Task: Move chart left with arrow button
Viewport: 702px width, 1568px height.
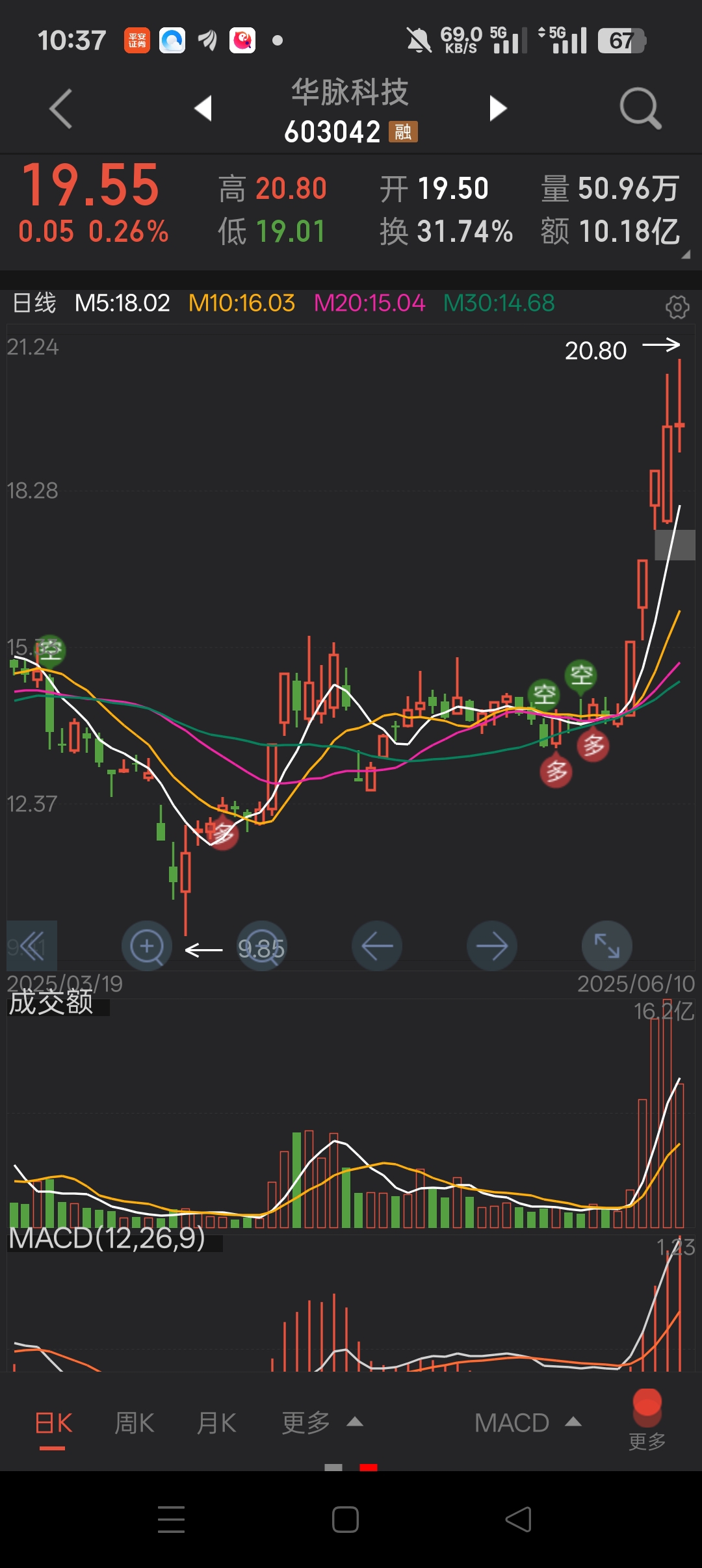Action: 377,946
